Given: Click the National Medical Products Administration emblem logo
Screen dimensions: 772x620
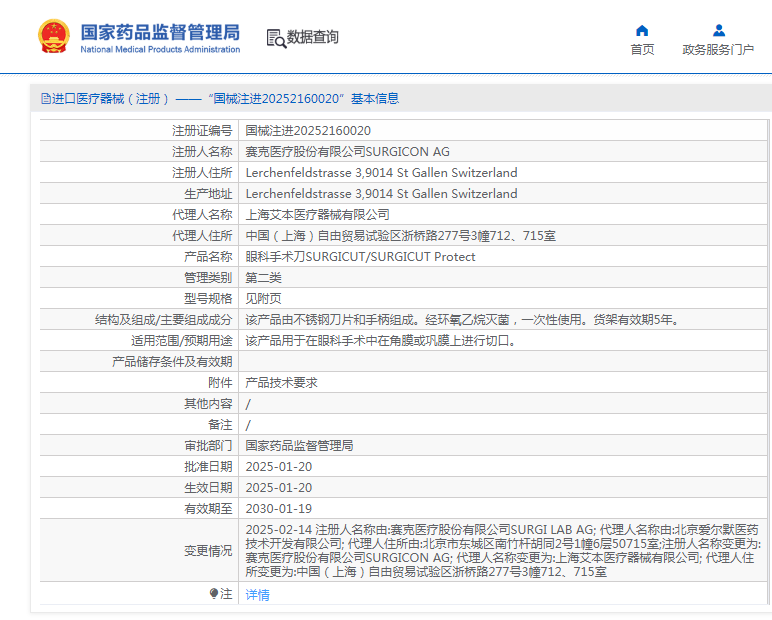Looking at the screenshot, I should point(54,37).
